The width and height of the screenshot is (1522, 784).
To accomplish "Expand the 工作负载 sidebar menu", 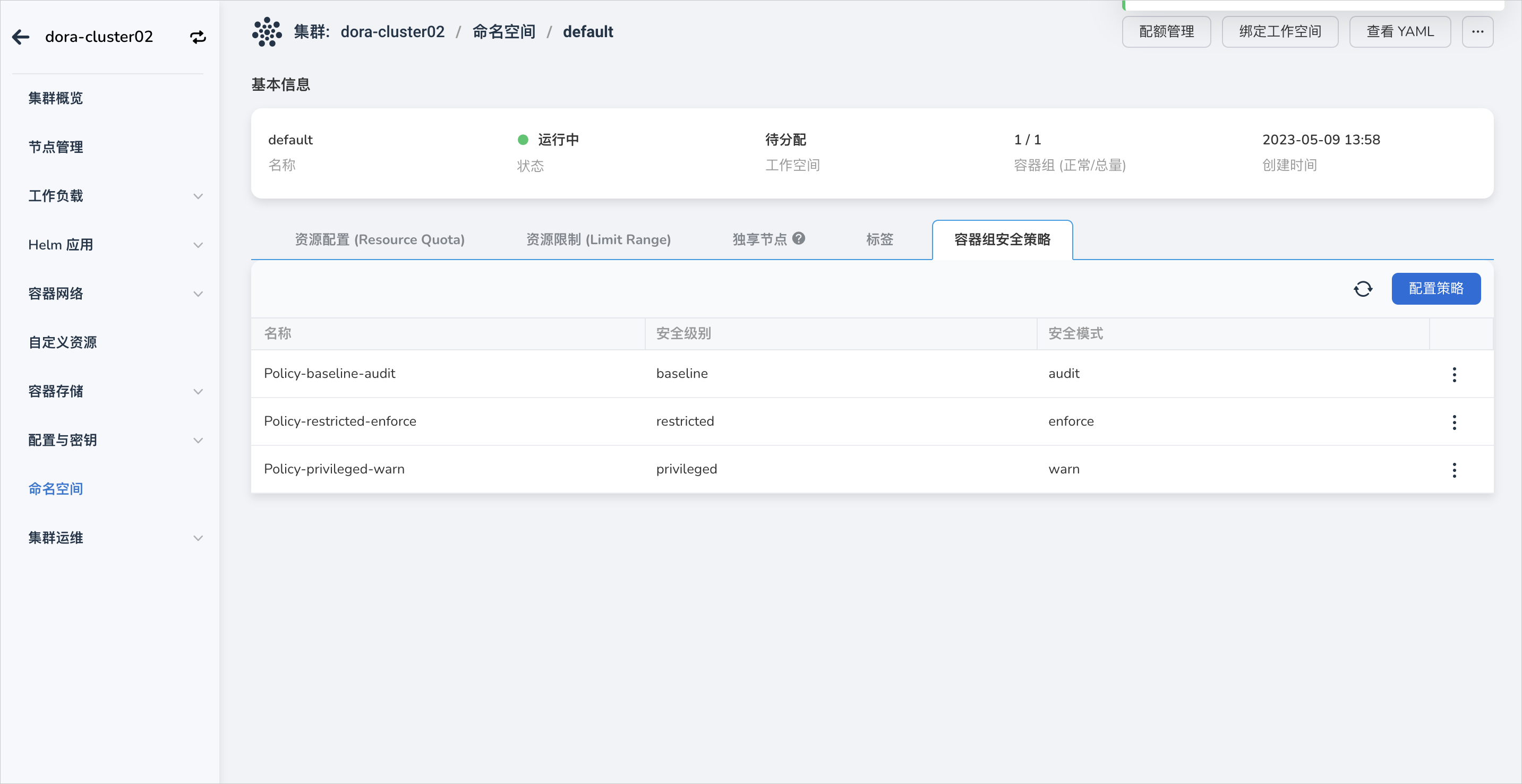I will 199,196.
